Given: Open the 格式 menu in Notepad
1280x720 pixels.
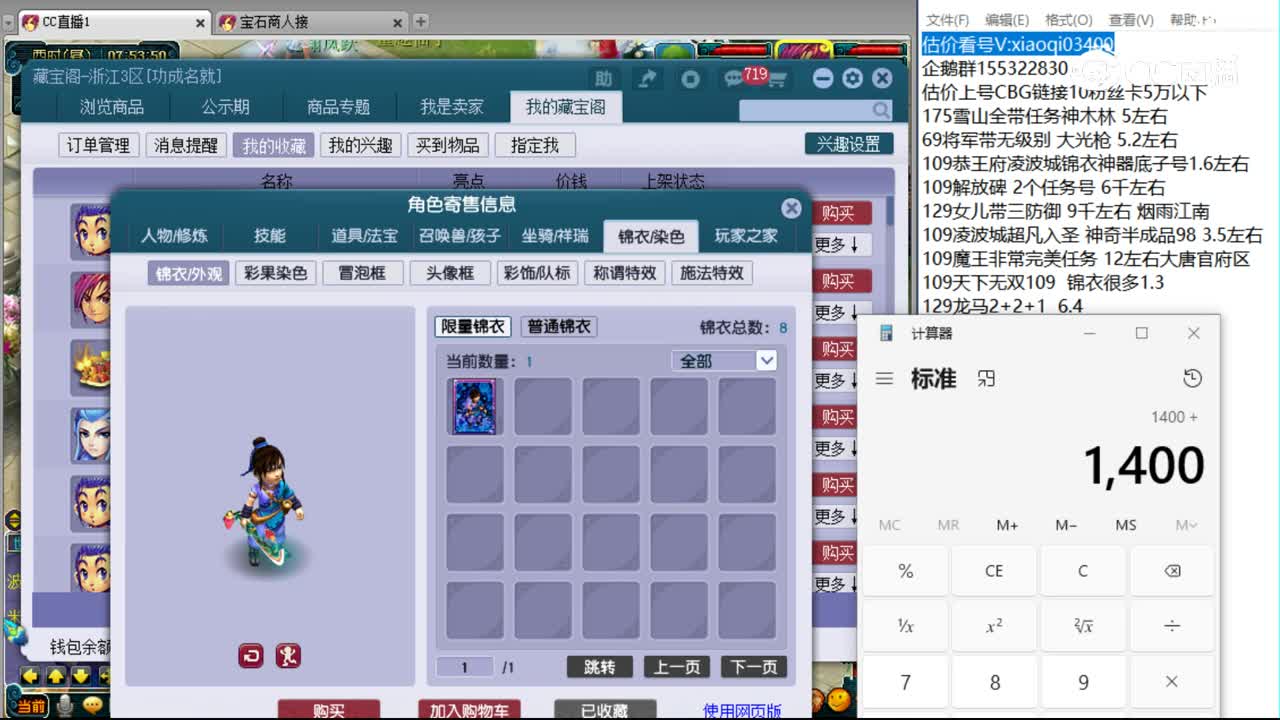Looking at the screenshot, I should (x=1066, y=18).
